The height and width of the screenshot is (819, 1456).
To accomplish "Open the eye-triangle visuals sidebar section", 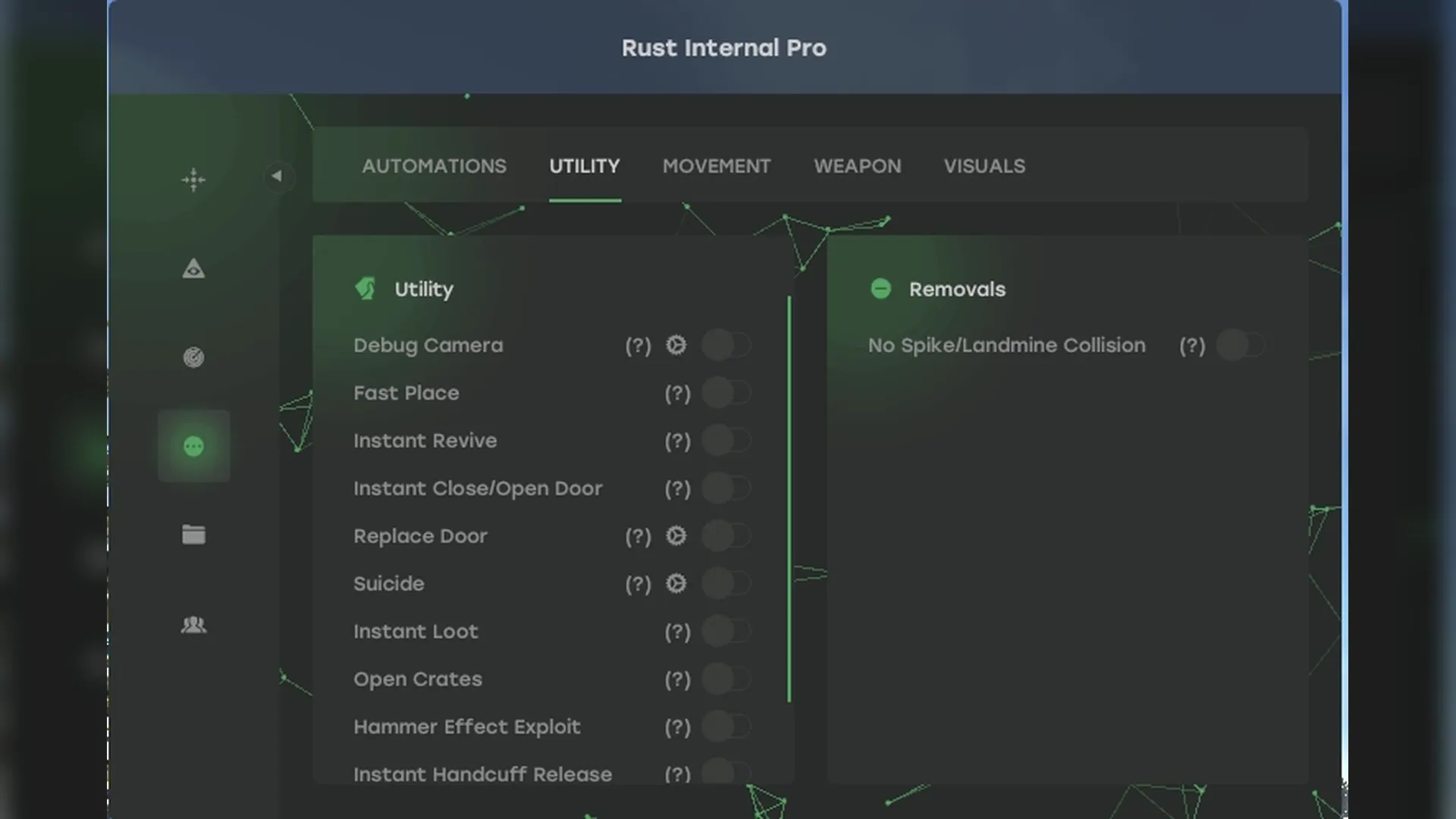I will (193, 268).
